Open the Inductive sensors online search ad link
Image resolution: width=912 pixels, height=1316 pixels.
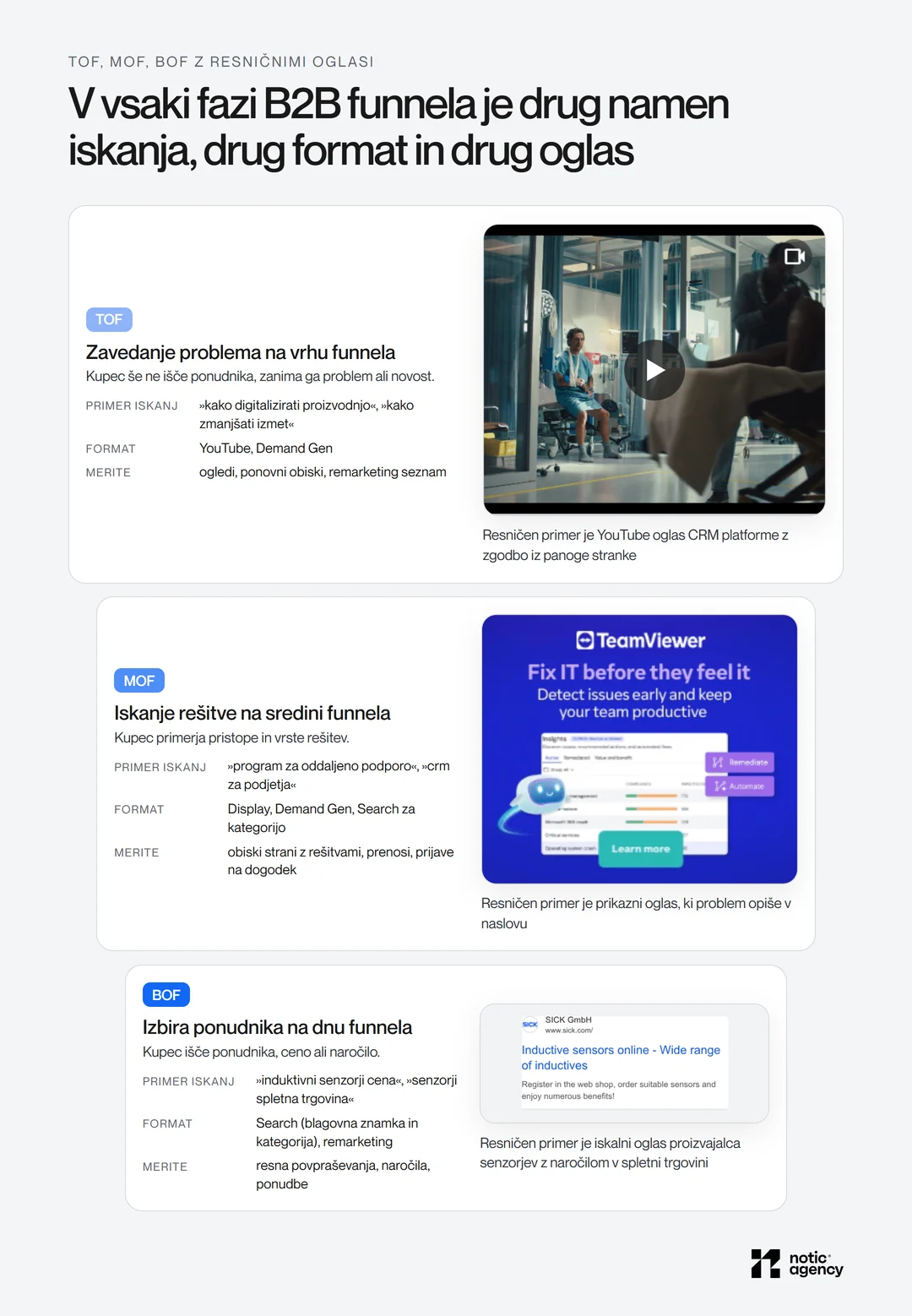point(621,1058)
